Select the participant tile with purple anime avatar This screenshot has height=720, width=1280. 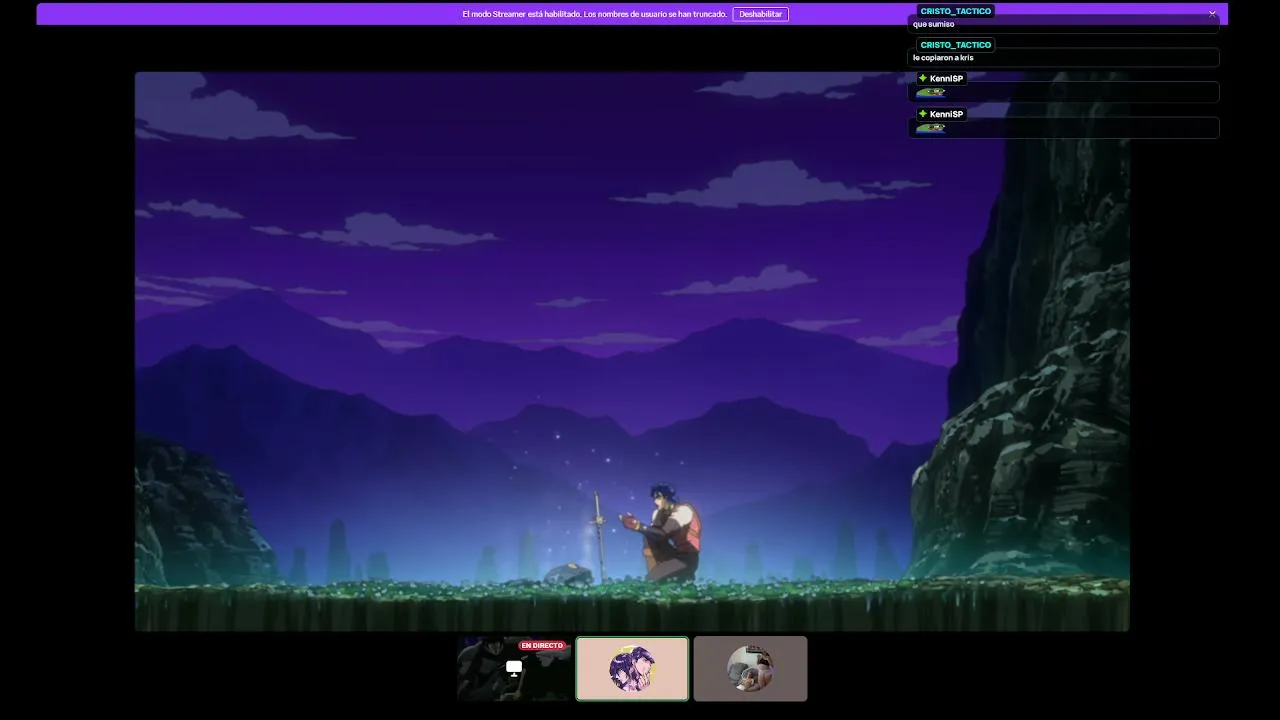(632, 669)
